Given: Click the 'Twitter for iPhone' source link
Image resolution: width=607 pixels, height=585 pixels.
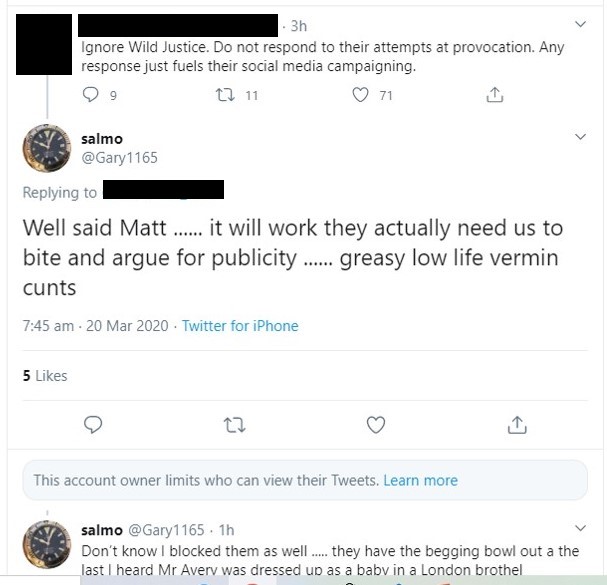Looking at the screenshot, I should (x=240, y=326).
